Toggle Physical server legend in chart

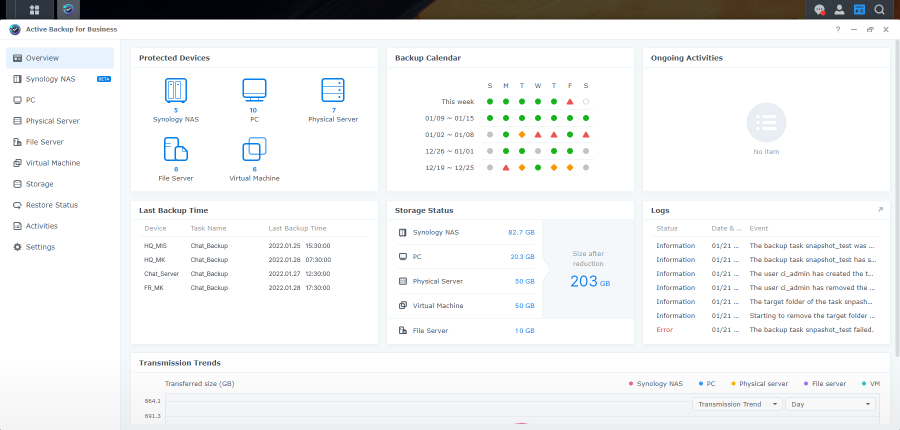click(x=759, y=383)
